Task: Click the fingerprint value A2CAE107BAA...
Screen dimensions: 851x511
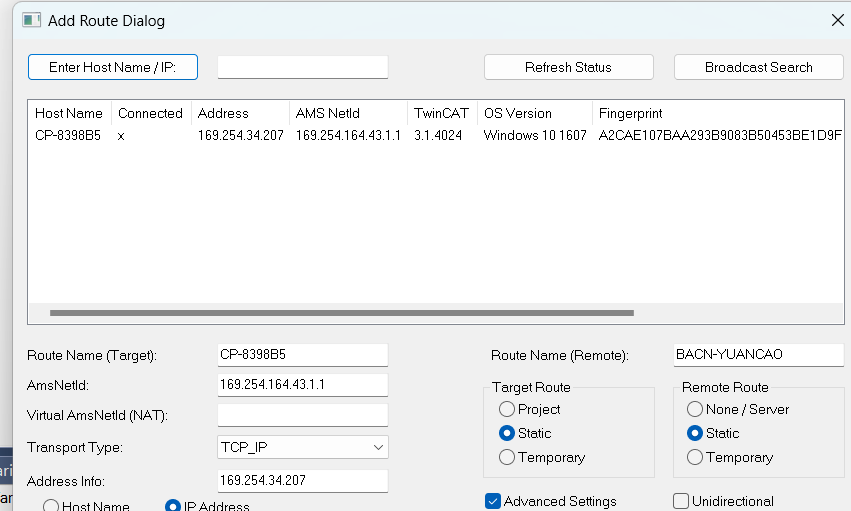Action: point(720,136)
